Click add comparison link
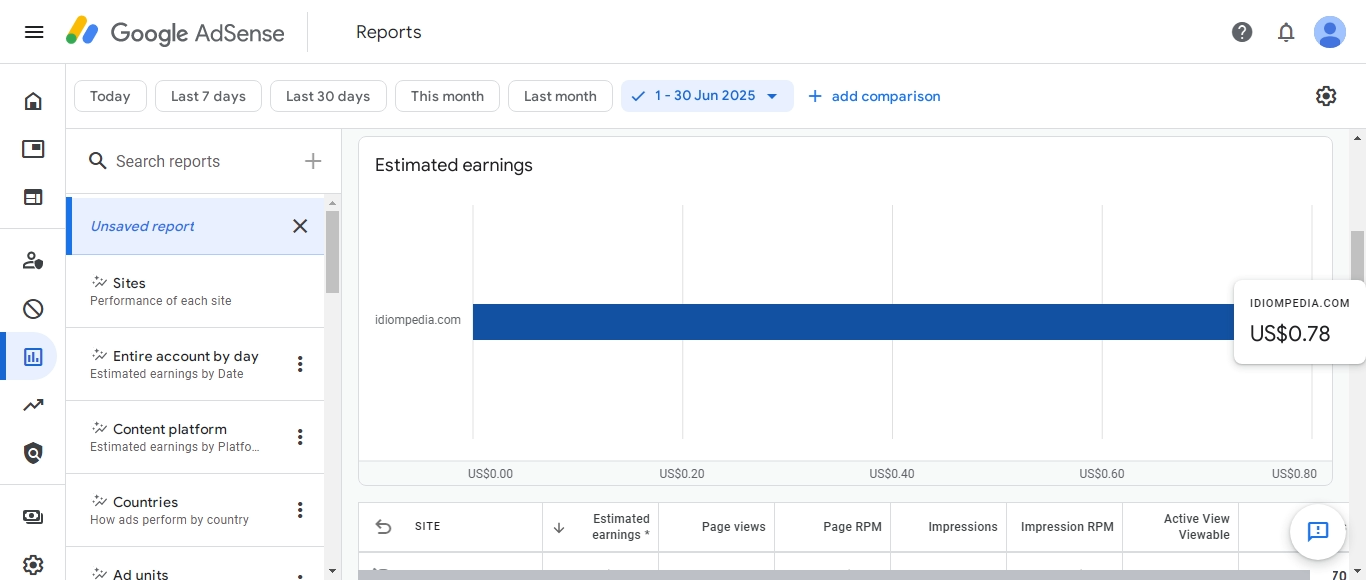This screenshot has width=1366, height=580. [x=874, y=96]
